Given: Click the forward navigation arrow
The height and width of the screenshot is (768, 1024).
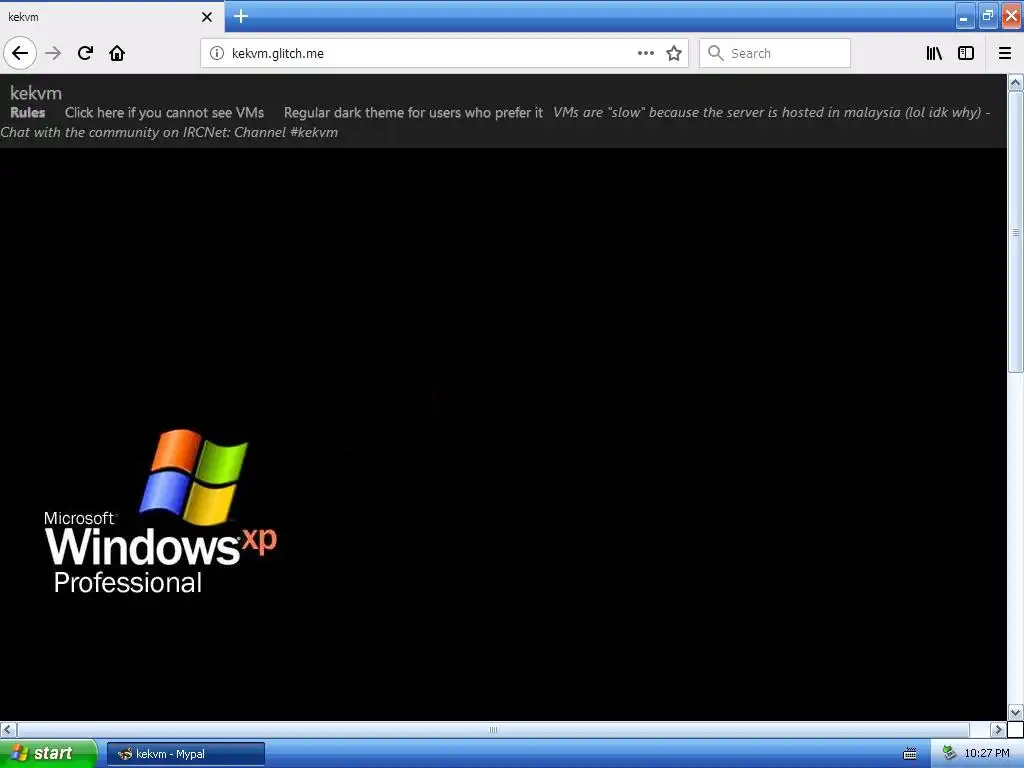Looking at the screenshot, I should pos(53,53).
